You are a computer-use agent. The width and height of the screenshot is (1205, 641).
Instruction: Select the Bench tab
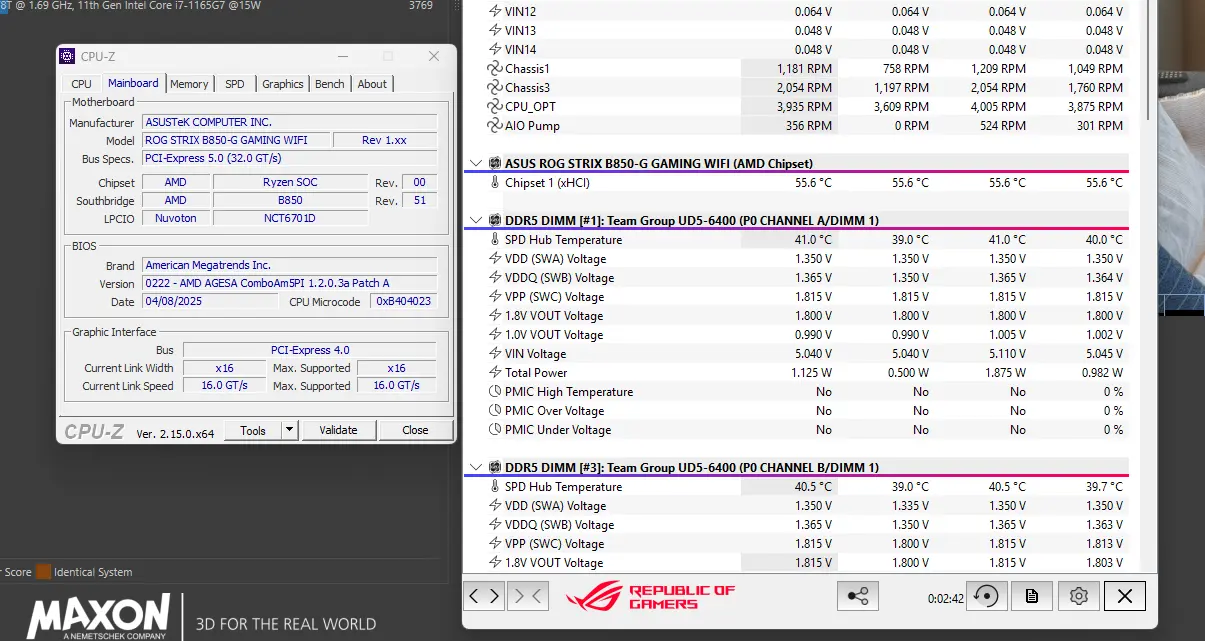tap(329, 84)
